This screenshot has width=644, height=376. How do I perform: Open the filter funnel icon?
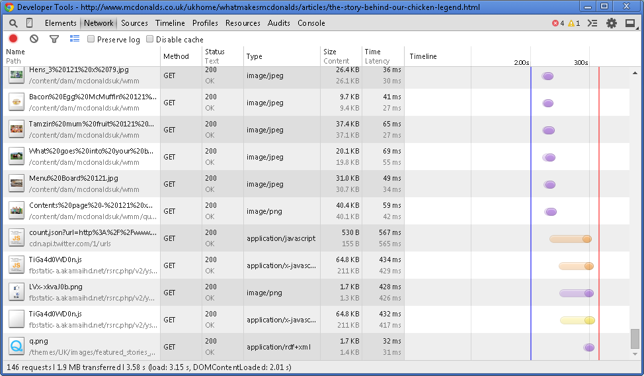click(54, 39)
